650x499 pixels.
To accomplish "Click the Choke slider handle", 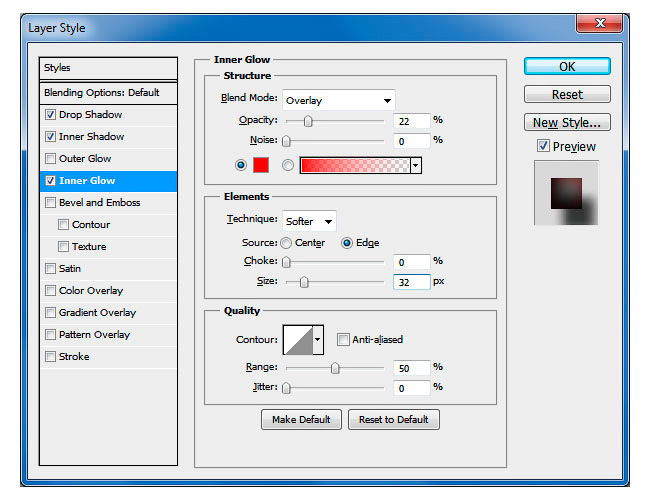I will (286, 262).
